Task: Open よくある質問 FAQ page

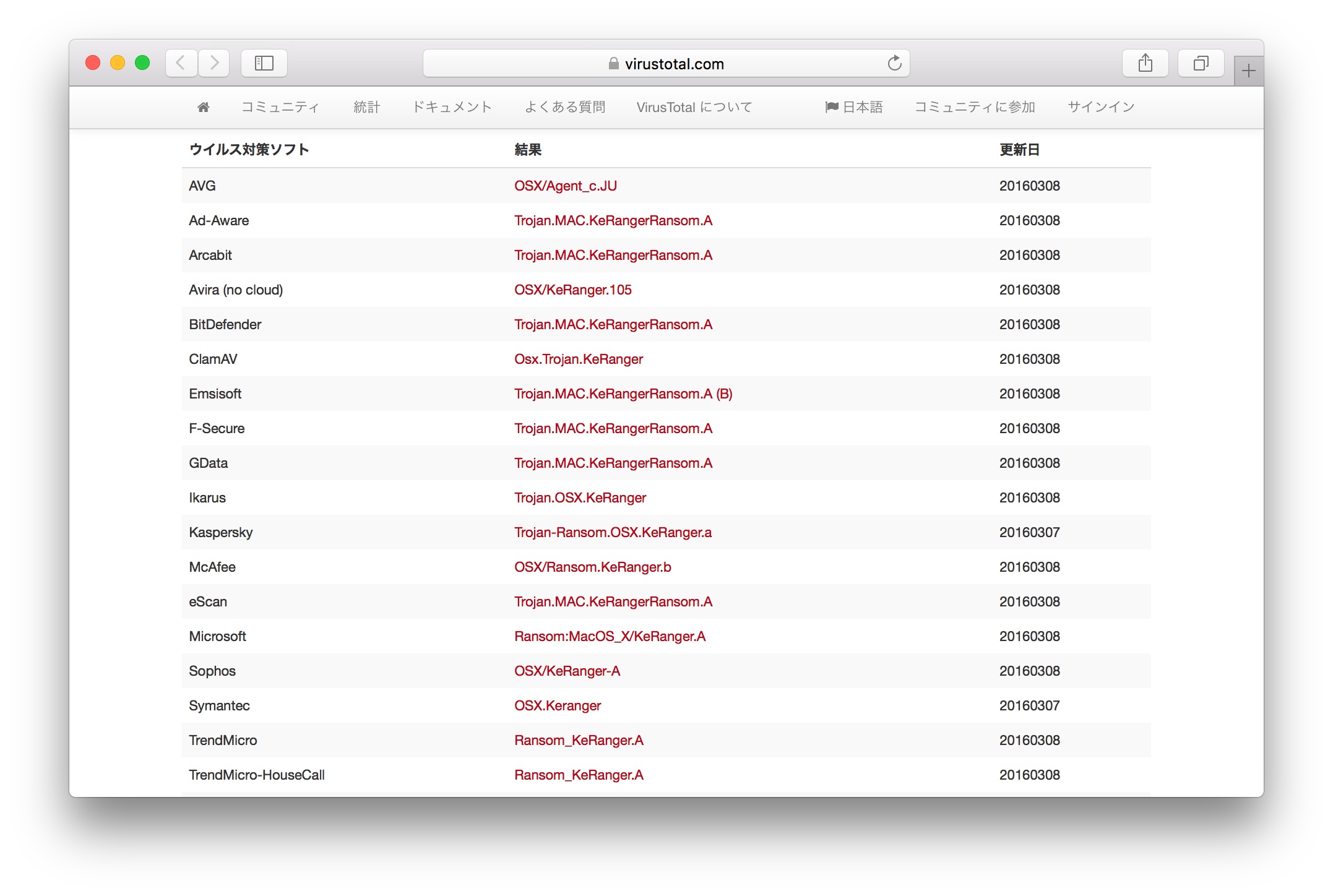Action: coord(564,108)
